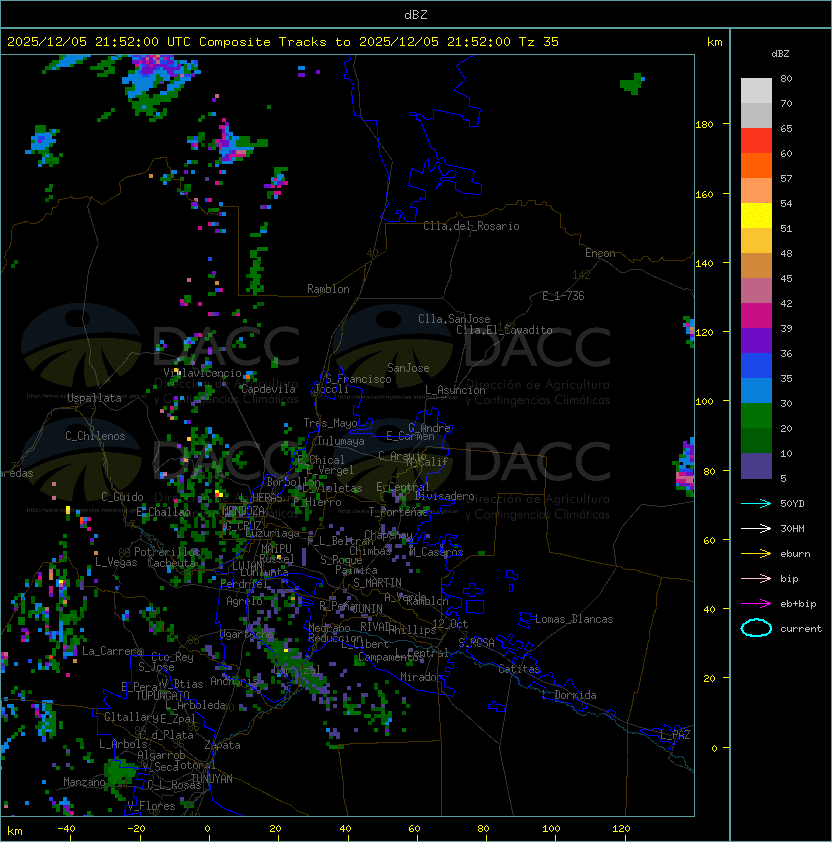Screen dimensions: 832x842
Task: Click the 'S_ROSA' place label
Action: tap(476, 643)
